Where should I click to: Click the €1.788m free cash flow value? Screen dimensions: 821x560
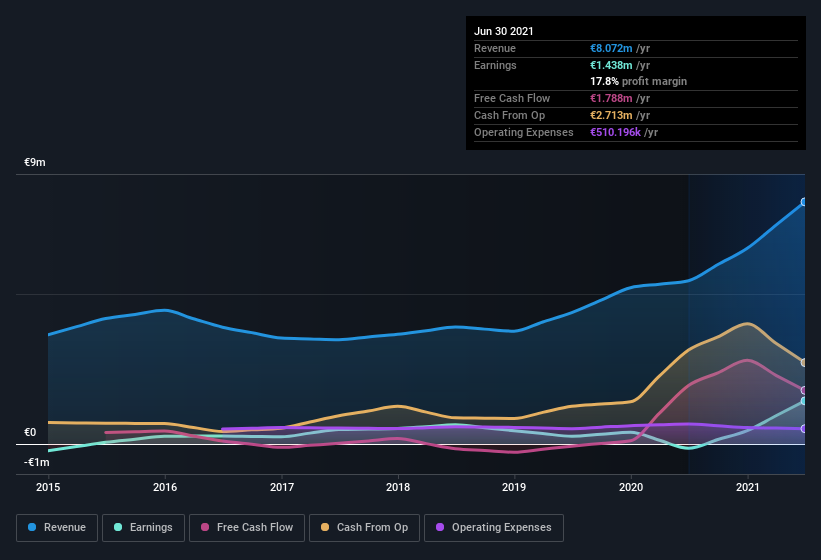pyautogui.click(x=611, y=98)
